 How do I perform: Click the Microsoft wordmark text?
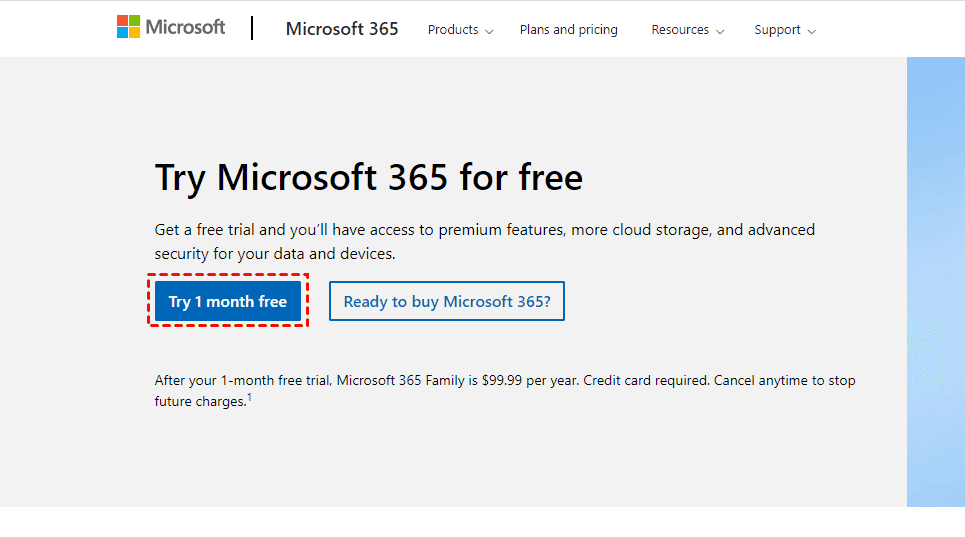coord(185,28)
